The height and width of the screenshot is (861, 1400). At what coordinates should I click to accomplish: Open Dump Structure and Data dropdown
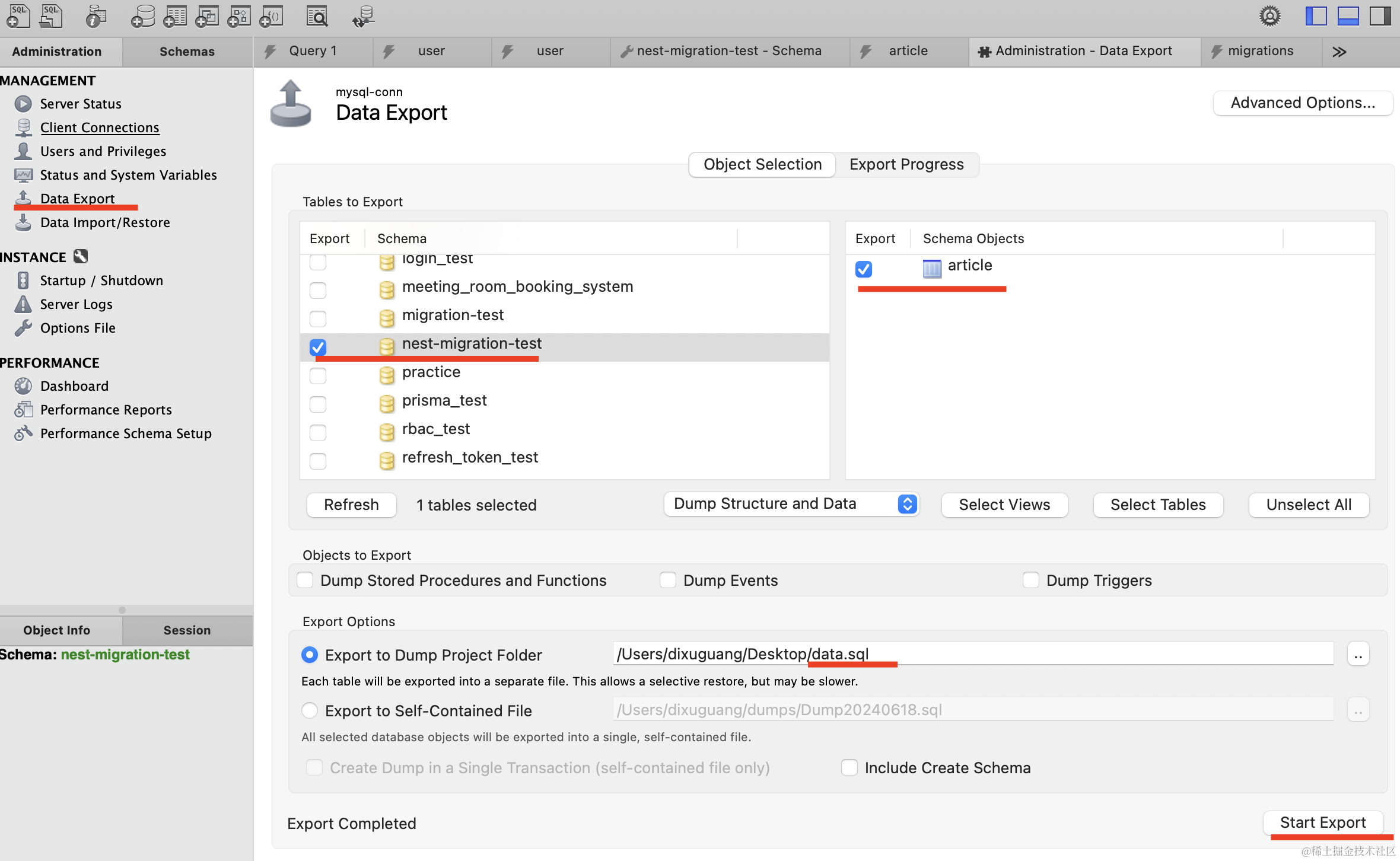791,504
